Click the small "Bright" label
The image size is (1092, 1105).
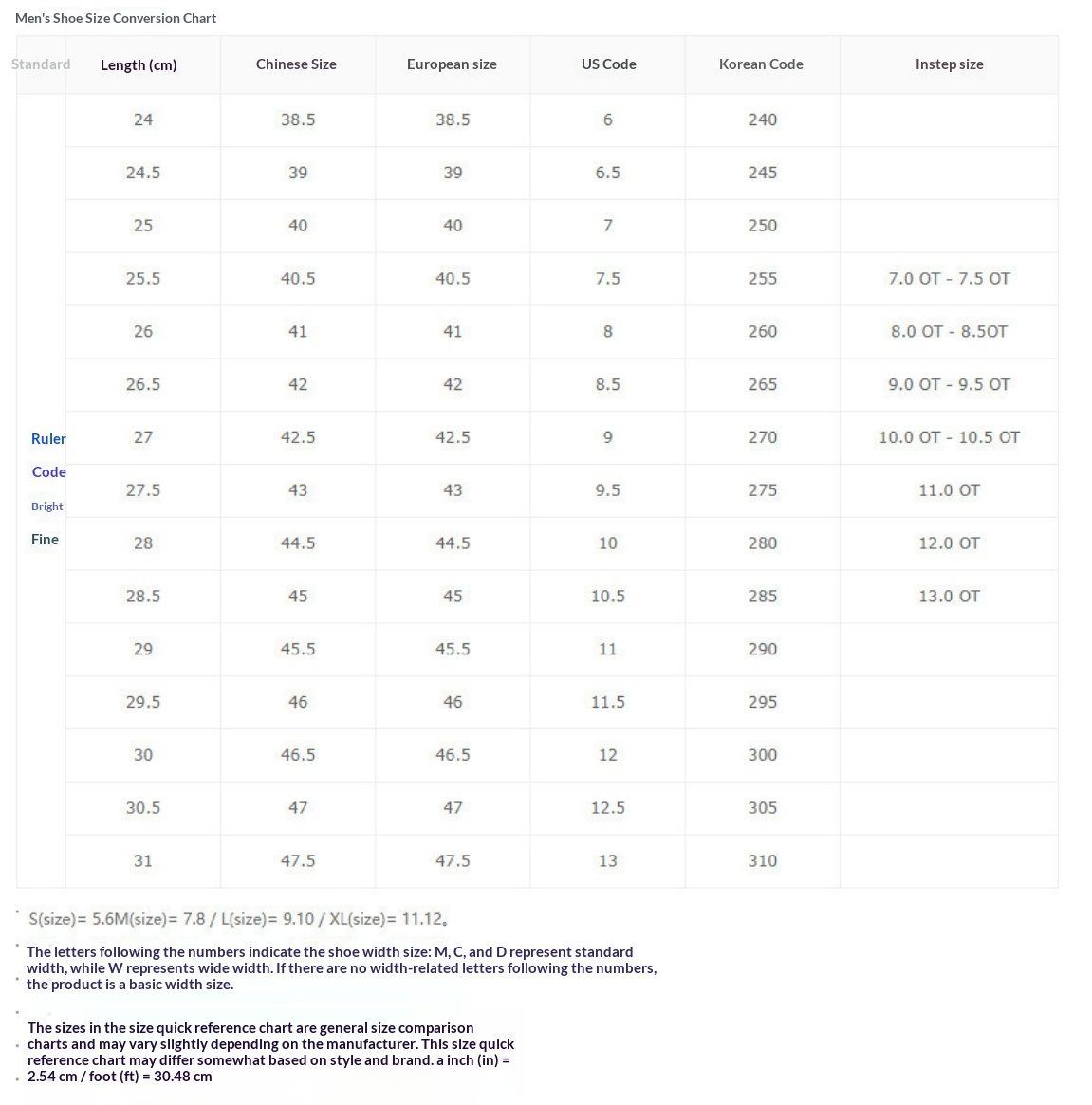click(46, 506)
